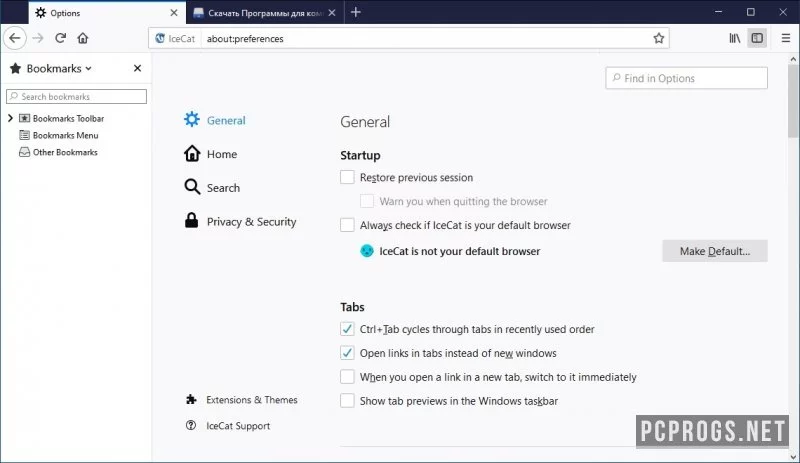The image size is (800, 463).
Task: Enable switch to new tab immediately checkbox
Action: [x=347, y=377]
